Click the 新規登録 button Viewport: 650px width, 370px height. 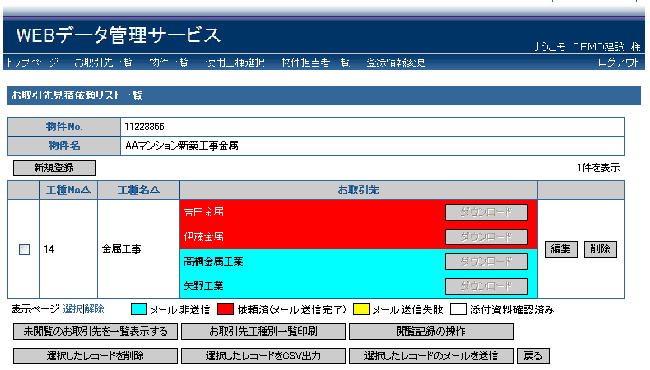(54, 168)
